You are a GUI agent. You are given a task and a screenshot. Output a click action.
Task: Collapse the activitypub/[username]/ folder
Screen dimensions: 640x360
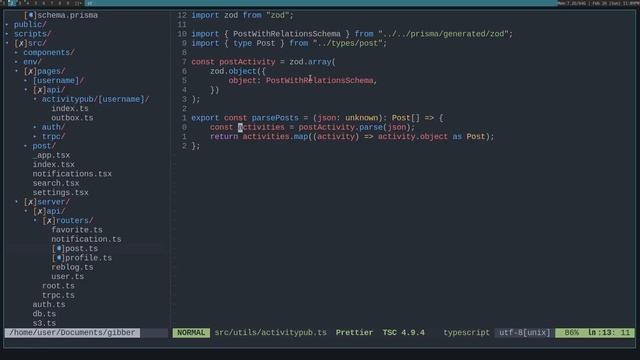[x=95, y=99]
